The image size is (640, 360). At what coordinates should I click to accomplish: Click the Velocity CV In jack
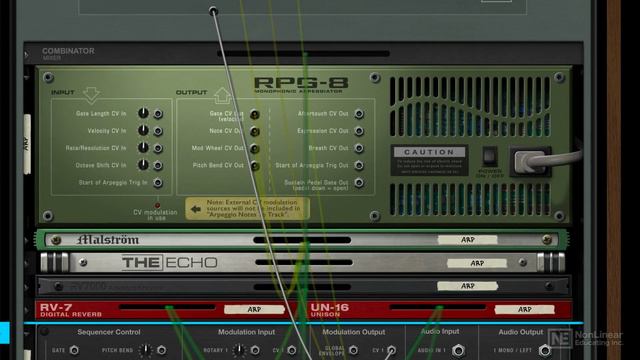click(x=158, y=131)
